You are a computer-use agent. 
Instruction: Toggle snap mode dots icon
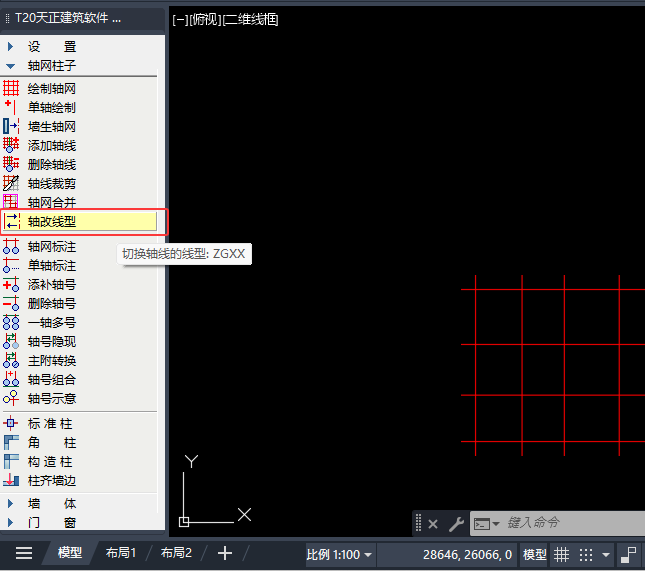coord(586,555)
